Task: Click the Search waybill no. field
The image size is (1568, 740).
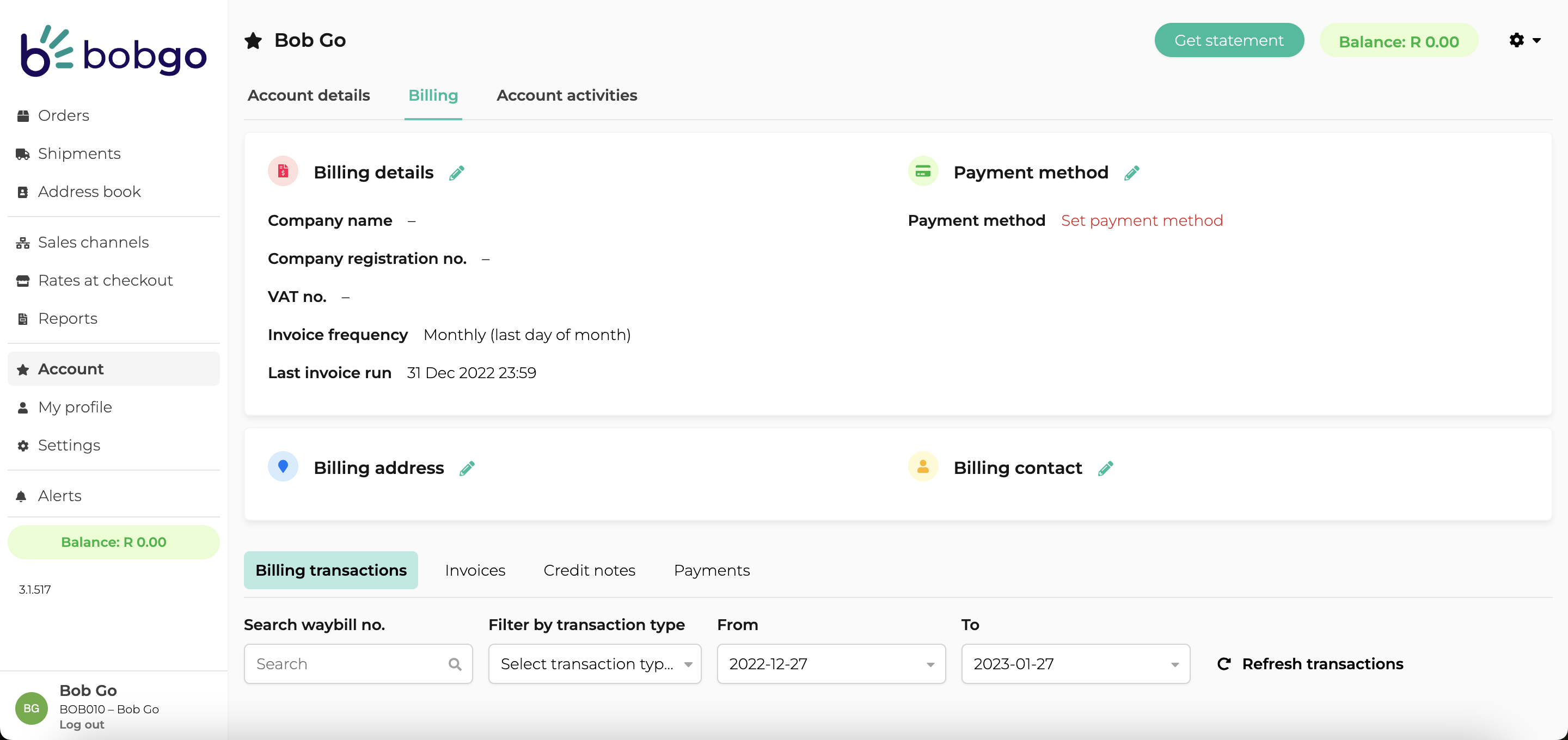Action: click(358, 663)
